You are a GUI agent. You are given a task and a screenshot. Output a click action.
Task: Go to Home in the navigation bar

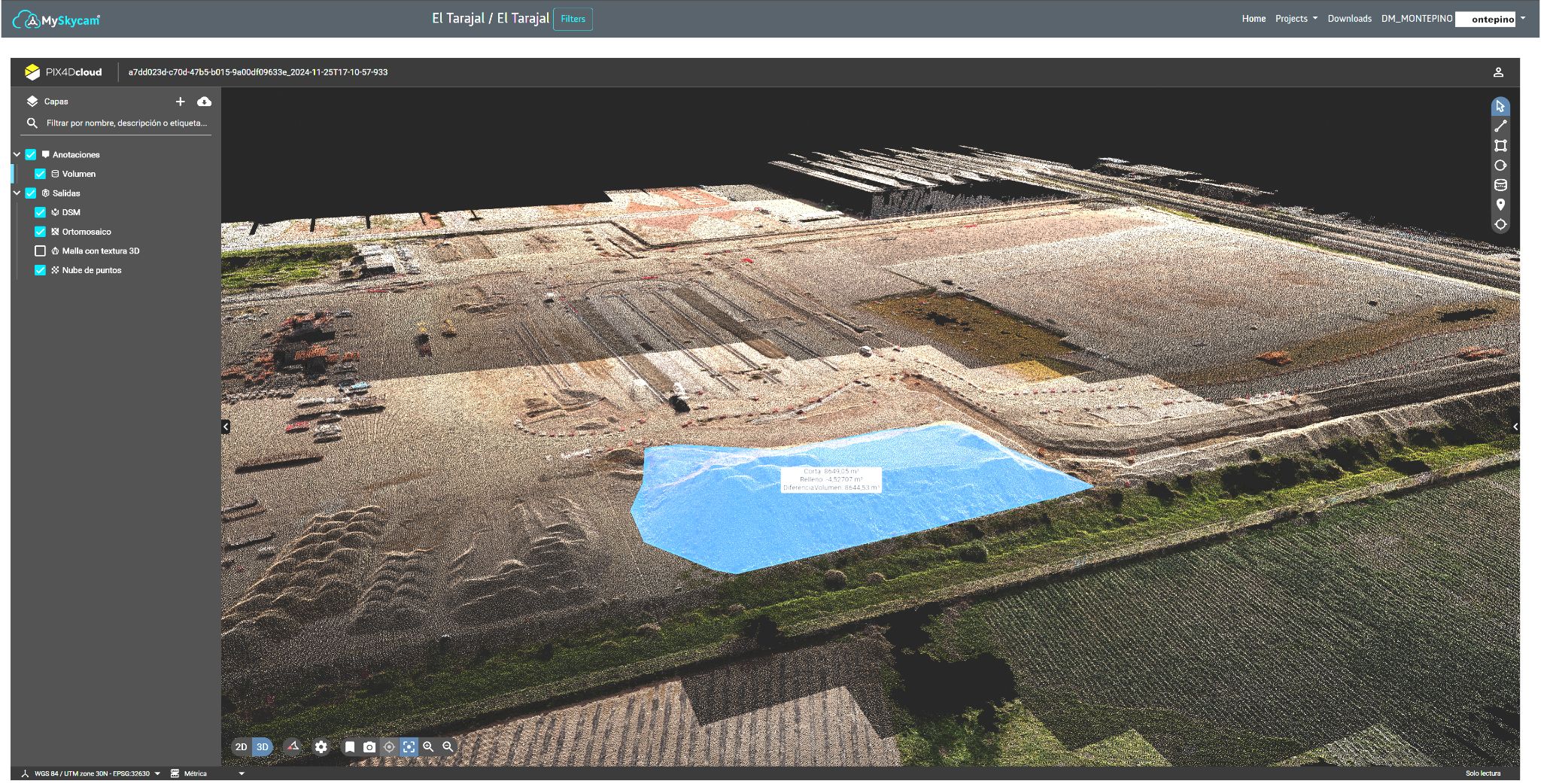[1253, 19]
